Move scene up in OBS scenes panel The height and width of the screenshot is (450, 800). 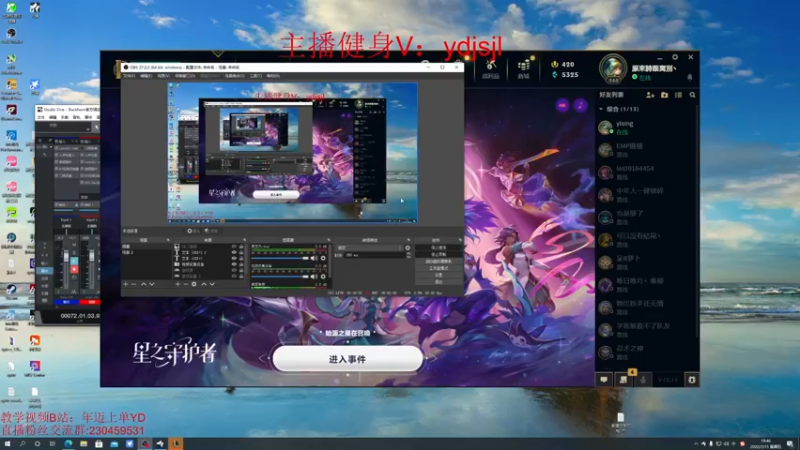click(x=143, y=284)
